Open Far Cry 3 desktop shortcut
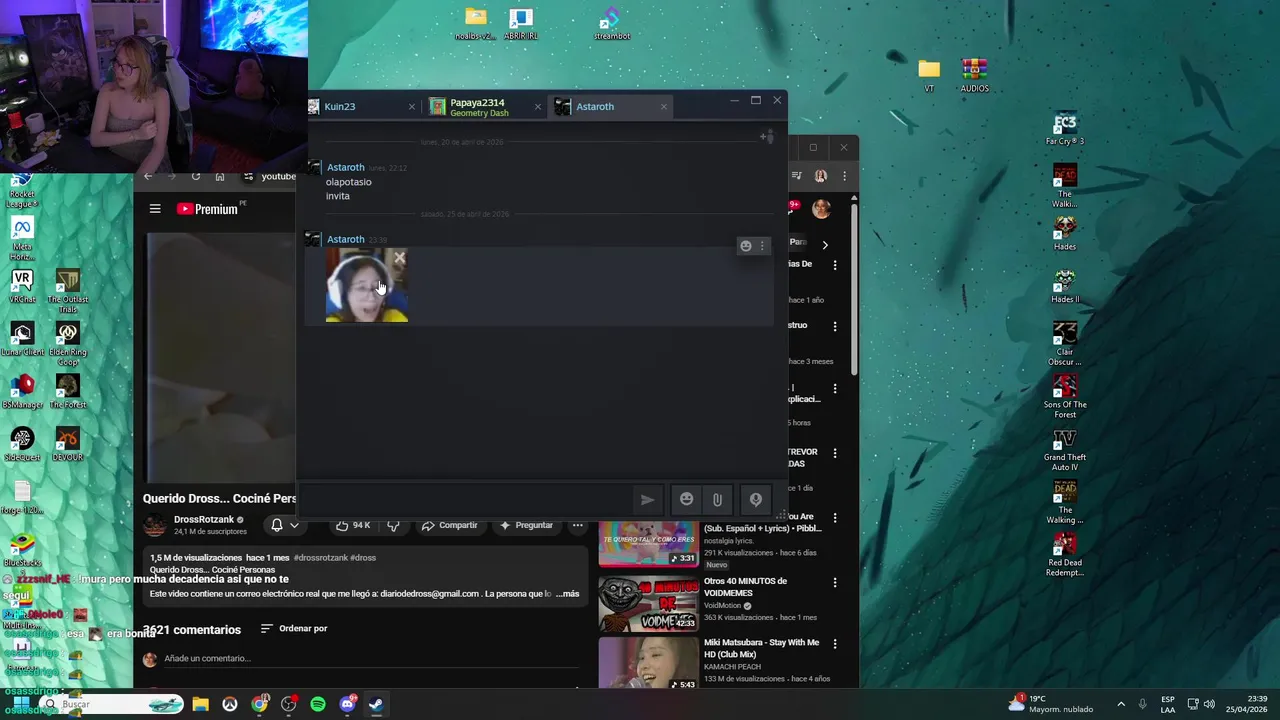The image size is (1280, 720). (1065, 129)
